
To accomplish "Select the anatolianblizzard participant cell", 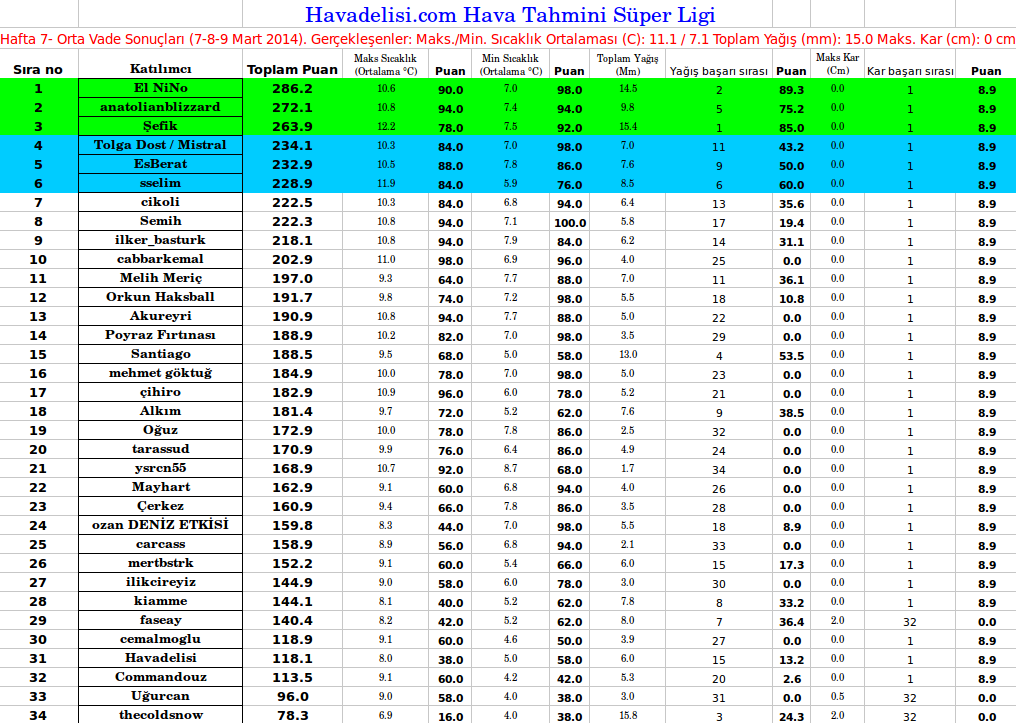I will tap(160, 107).
